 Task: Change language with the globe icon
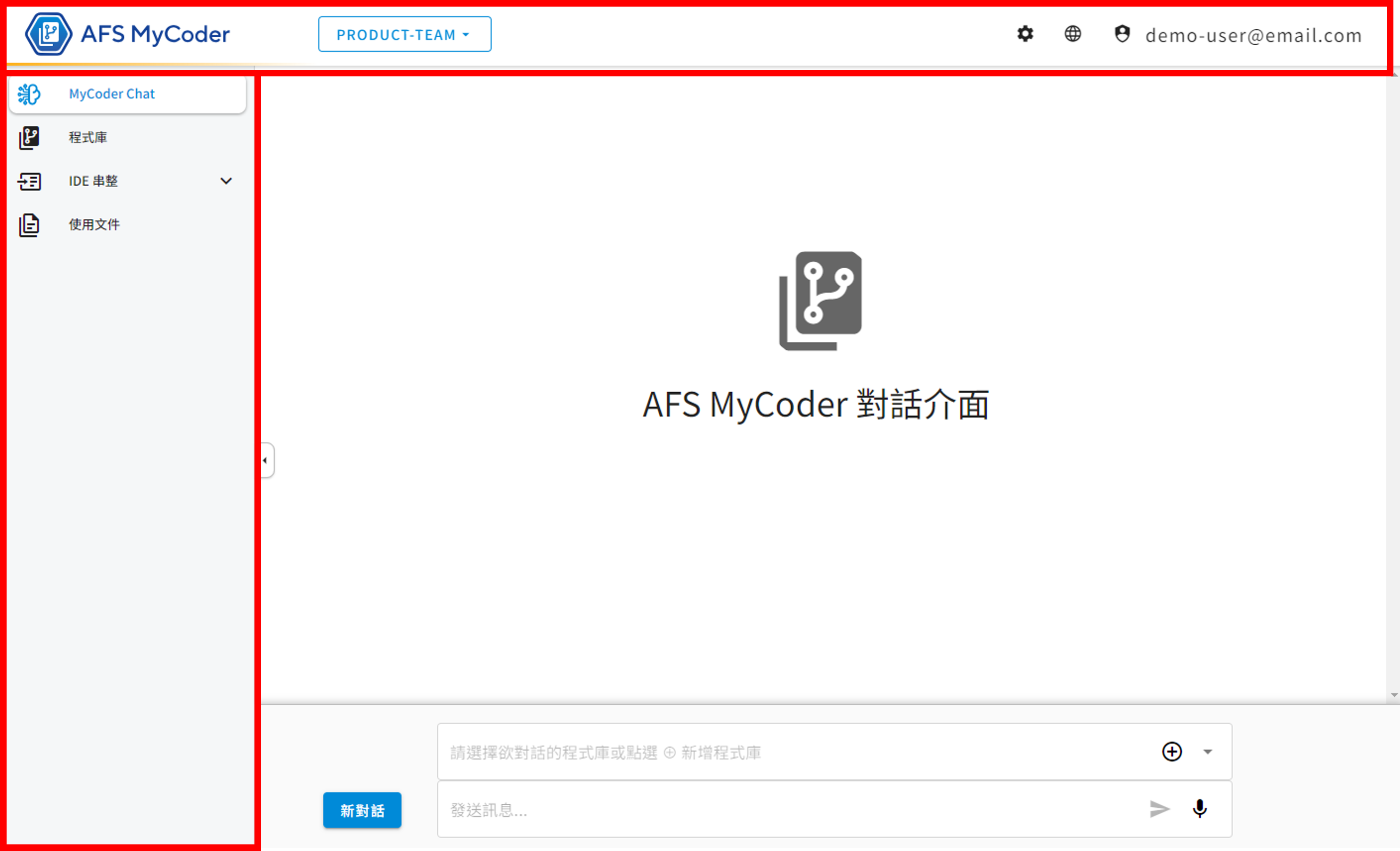[1073, 34]
